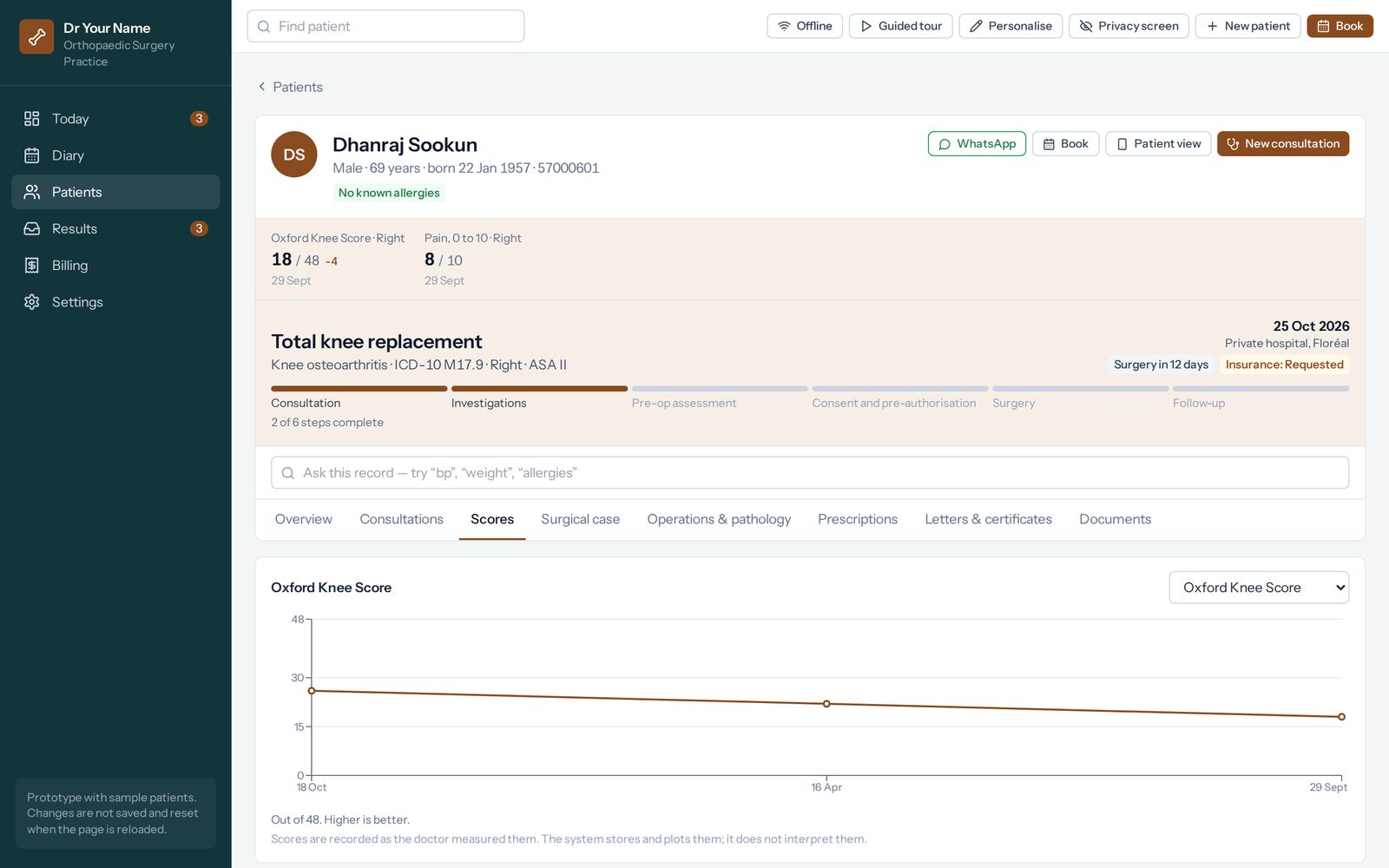Open the Personalise options
Viewport: 1389px width, 868px height.
tap(1010, 26)
